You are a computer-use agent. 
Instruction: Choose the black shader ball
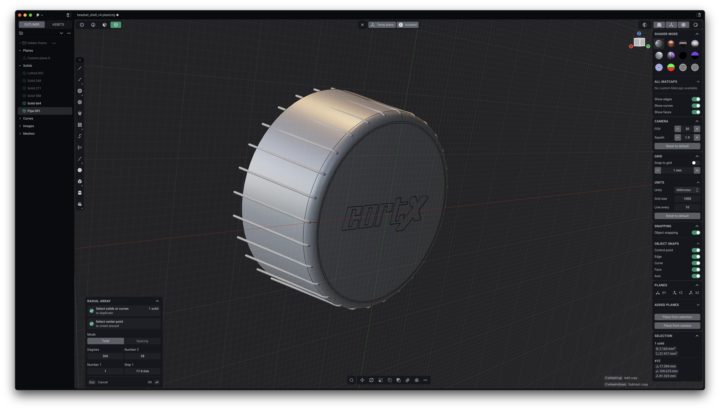(x=683, y=56)
